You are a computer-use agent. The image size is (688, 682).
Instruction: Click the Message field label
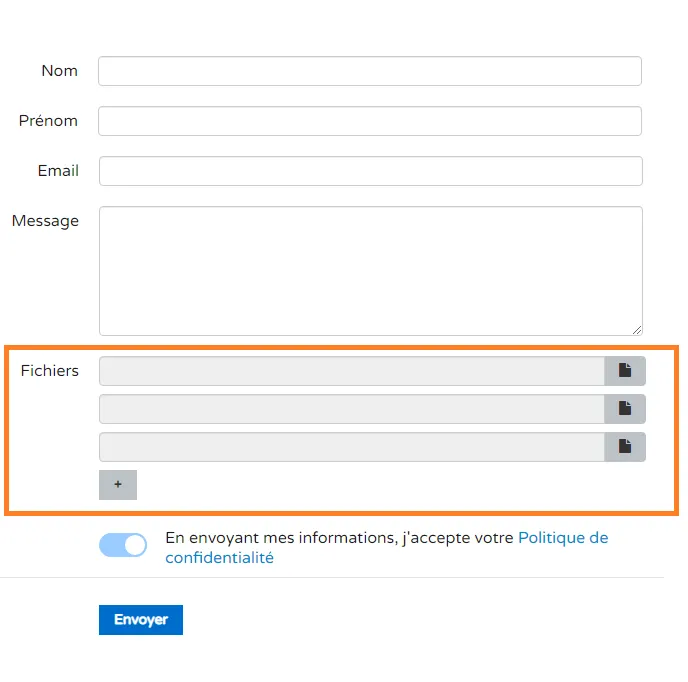click(x=45, y=221)
